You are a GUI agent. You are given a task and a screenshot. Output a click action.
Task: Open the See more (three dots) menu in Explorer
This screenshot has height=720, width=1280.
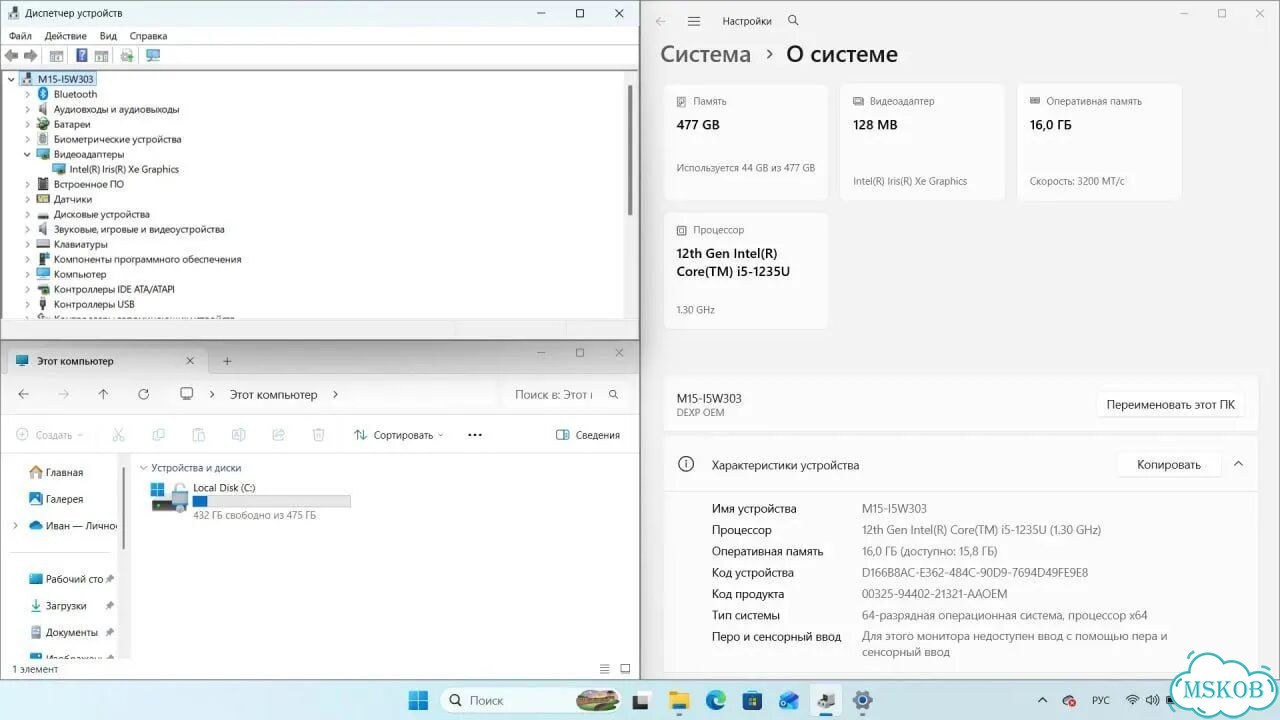coord(475,435)
